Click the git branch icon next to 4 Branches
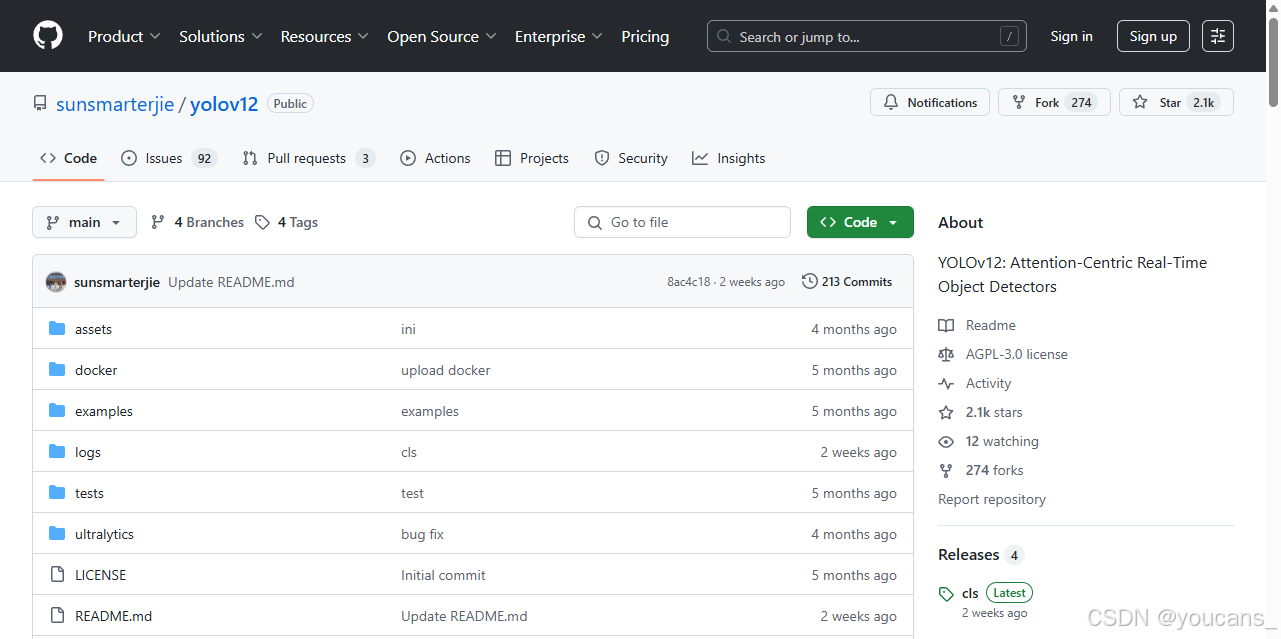The height and width of the screenshot is (639, 1281). point(158,222)
